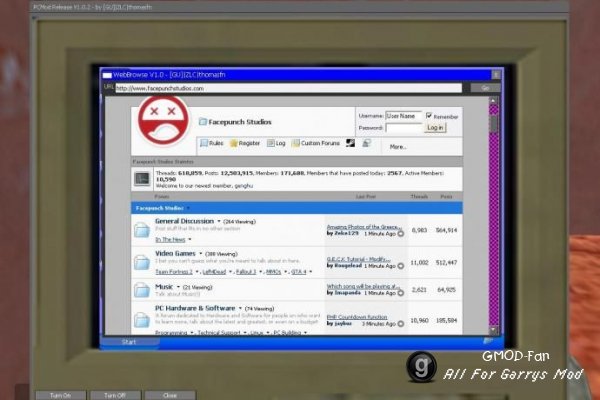Open the PHP Countdown function thread link
Image resolution: width=600 pixels, height=400 pixels.
pos(357,317)
